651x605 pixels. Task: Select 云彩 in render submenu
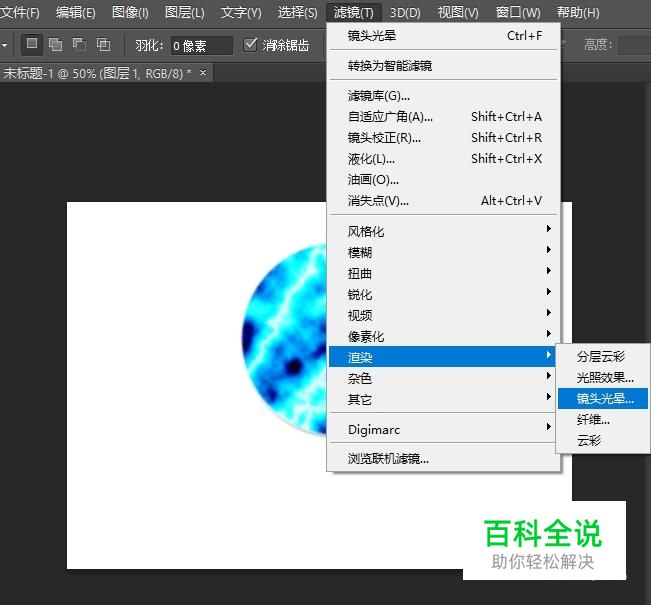603,441
